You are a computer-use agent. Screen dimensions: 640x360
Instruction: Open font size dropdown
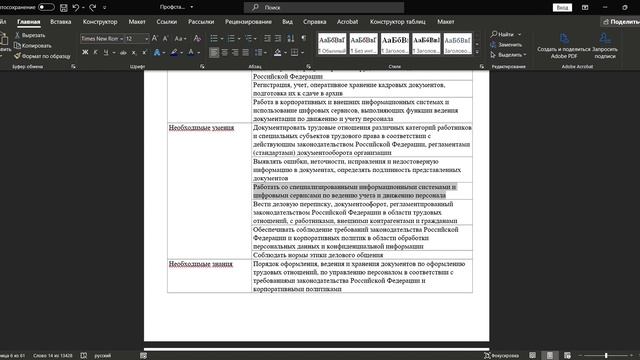pyautogui.click(x=147, y=39)
